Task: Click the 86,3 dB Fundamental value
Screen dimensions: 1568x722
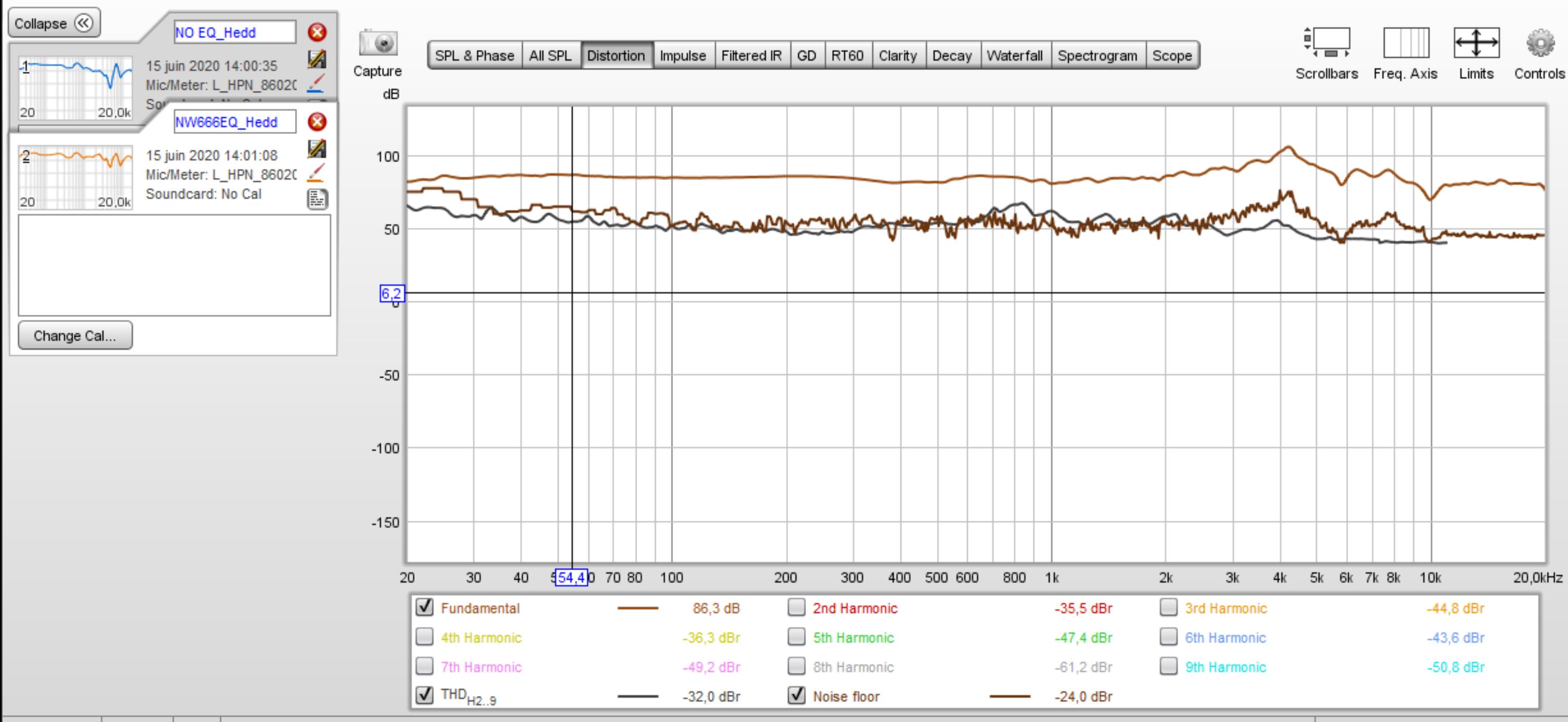Action: [716, 608]
